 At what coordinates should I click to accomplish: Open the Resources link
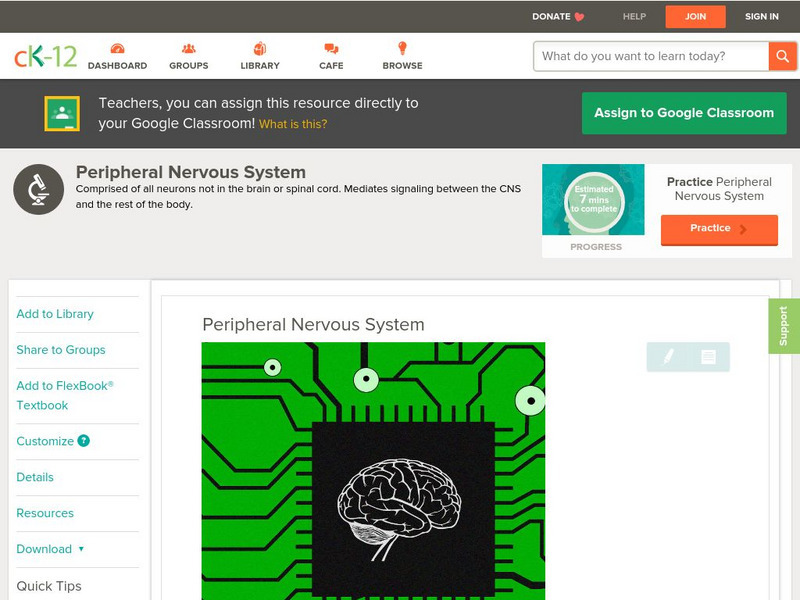[45, 513]
